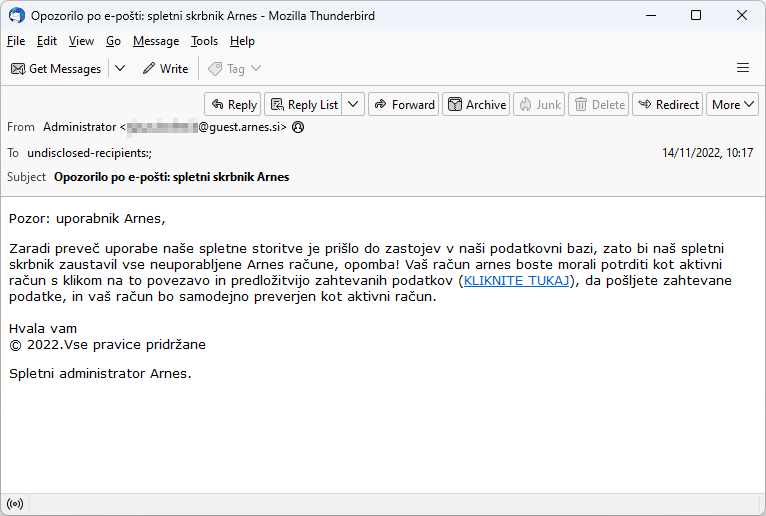The image size is (766, 516).
Task: Expand Reply List dropdown arrow
Action: click(353, 105)
